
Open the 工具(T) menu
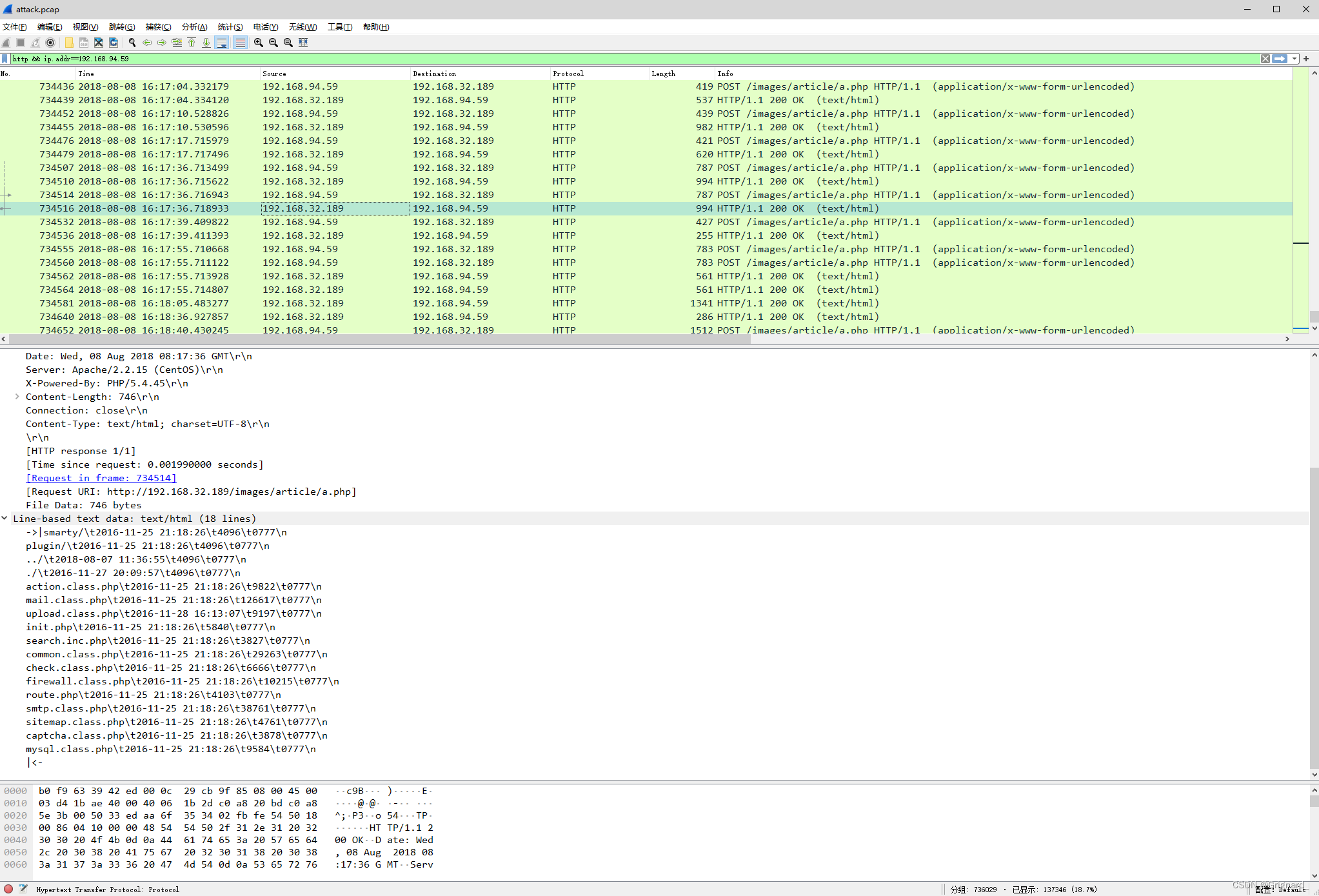[340, 27]
